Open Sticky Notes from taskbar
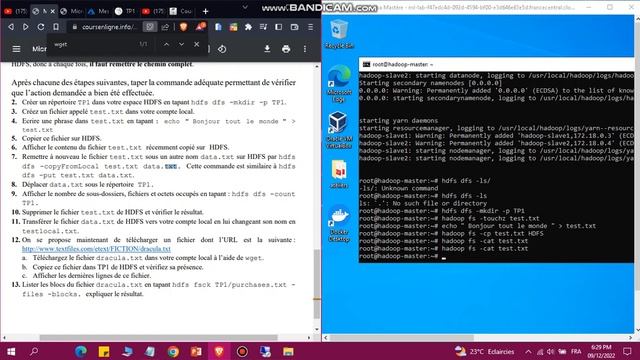This screenshot has height=360, width=640. (104, 351)
